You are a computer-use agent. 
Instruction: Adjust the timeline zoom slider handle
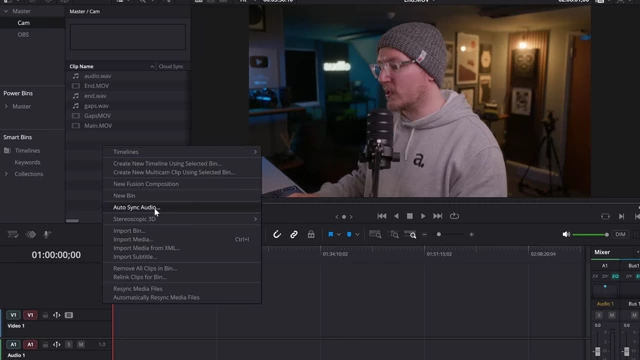click(439, 235)
